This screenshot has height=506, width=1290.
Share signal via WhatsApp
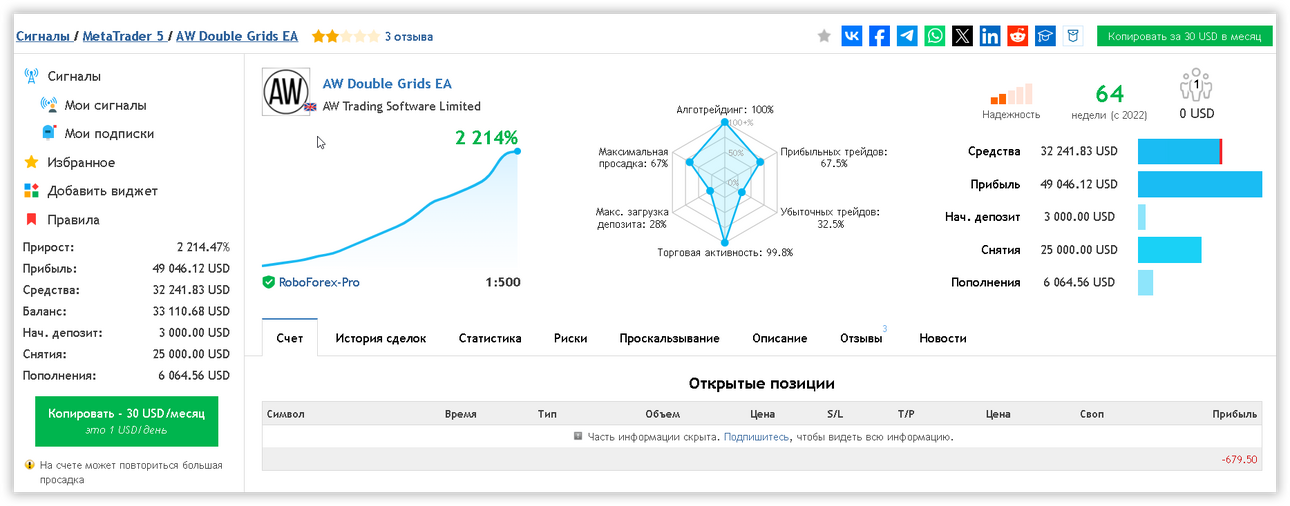(934, 36)
